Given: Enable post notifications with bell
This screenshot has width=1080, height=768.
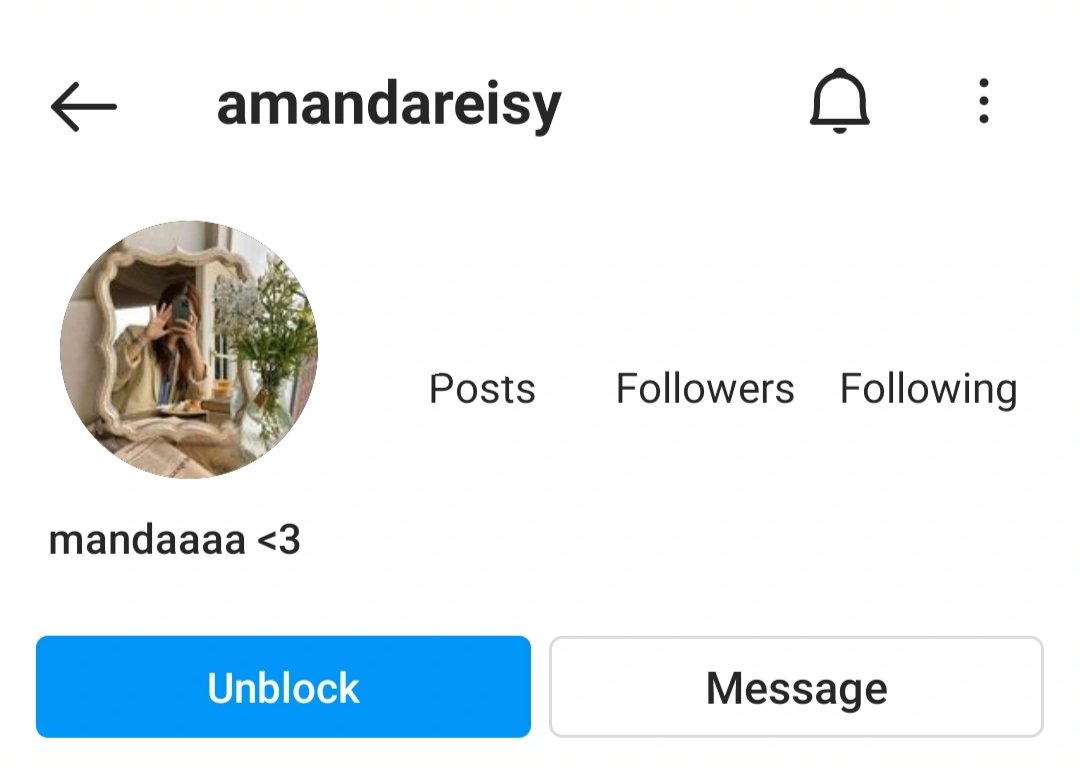Looking at the screenshot, I should (x=839, y=101).
